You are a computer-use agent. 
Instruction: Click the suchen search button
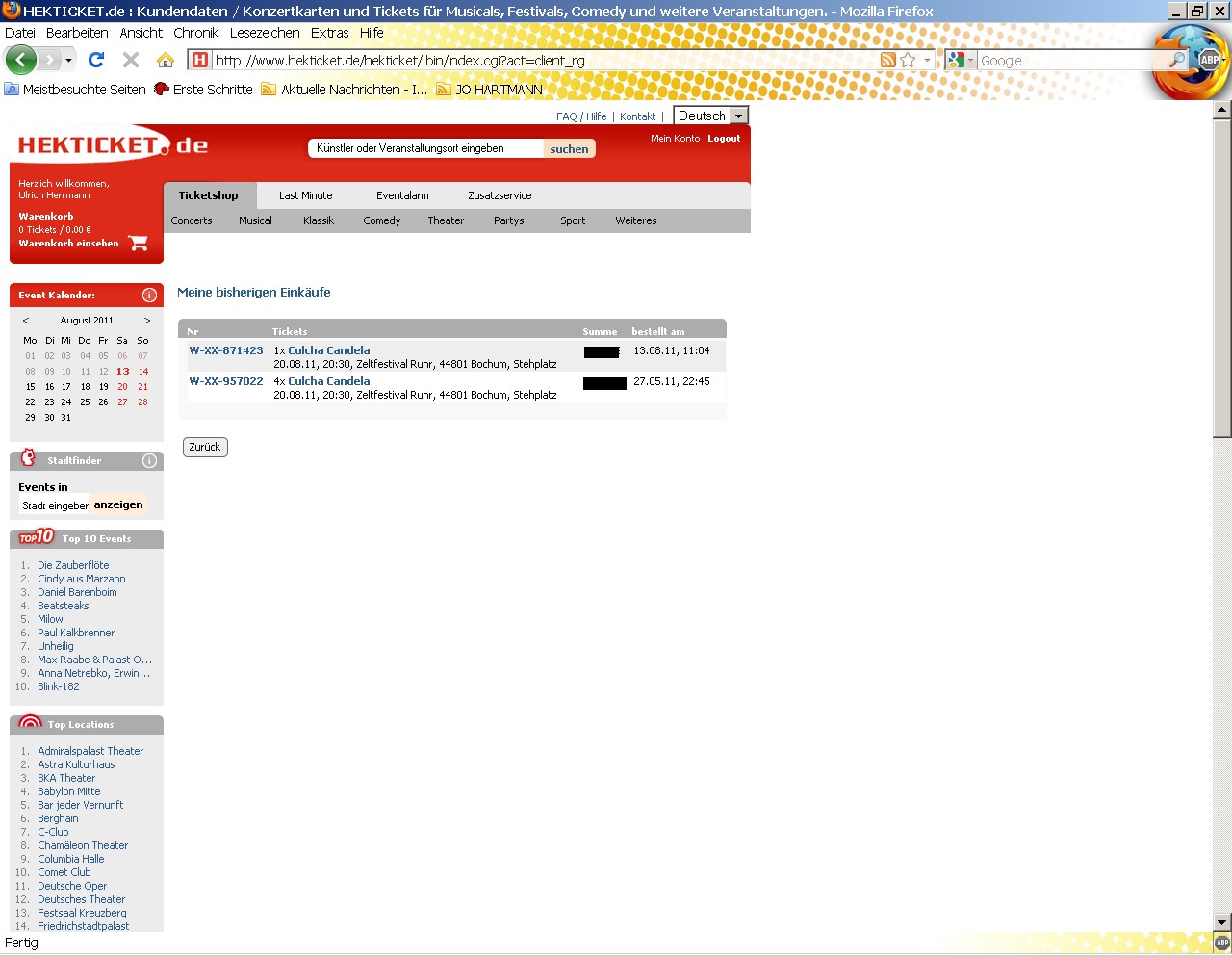[569, 148]
